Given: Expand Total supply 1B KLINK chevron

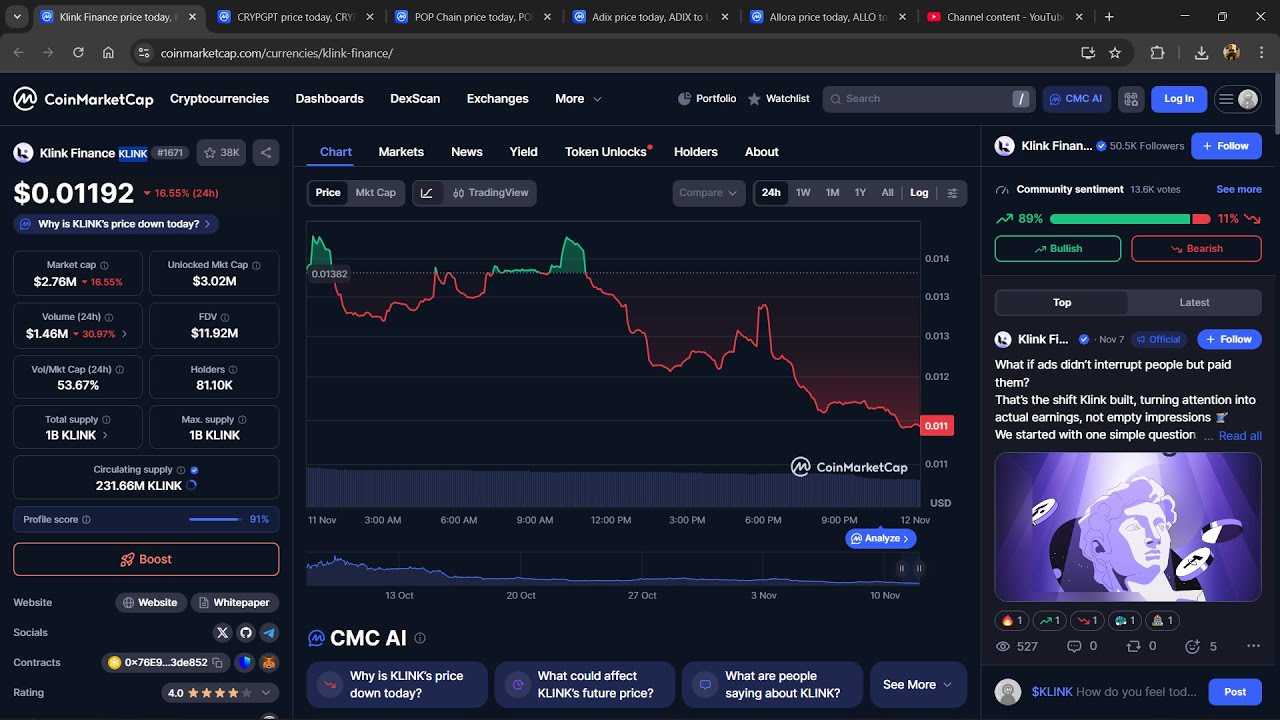Looking at the screenshot, I should [x=105, y=435].
